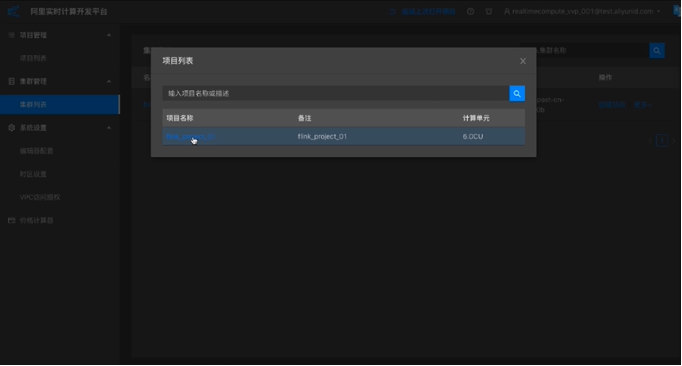This screenshot has width=682, height=366.
Task: Open the 更多 dropdown in the cluster row
Action: pos(642,105)
